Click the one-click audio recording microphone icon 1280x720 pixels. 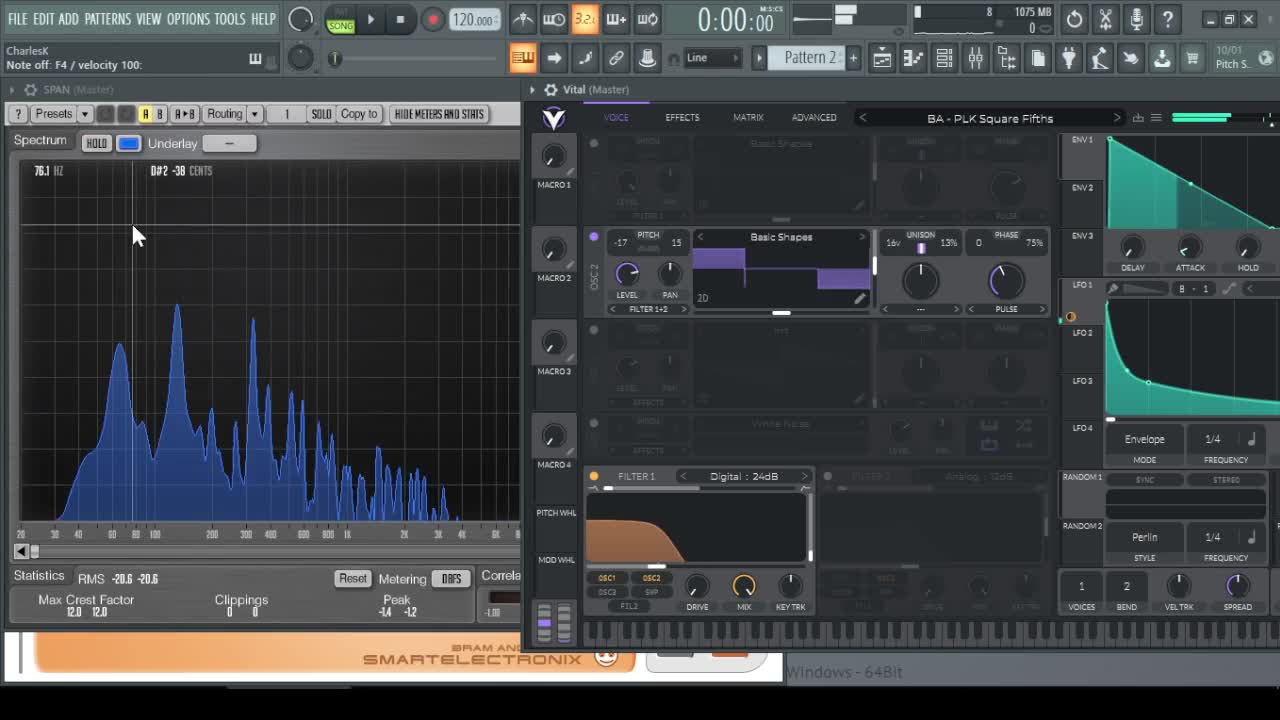click(1136, 19)
